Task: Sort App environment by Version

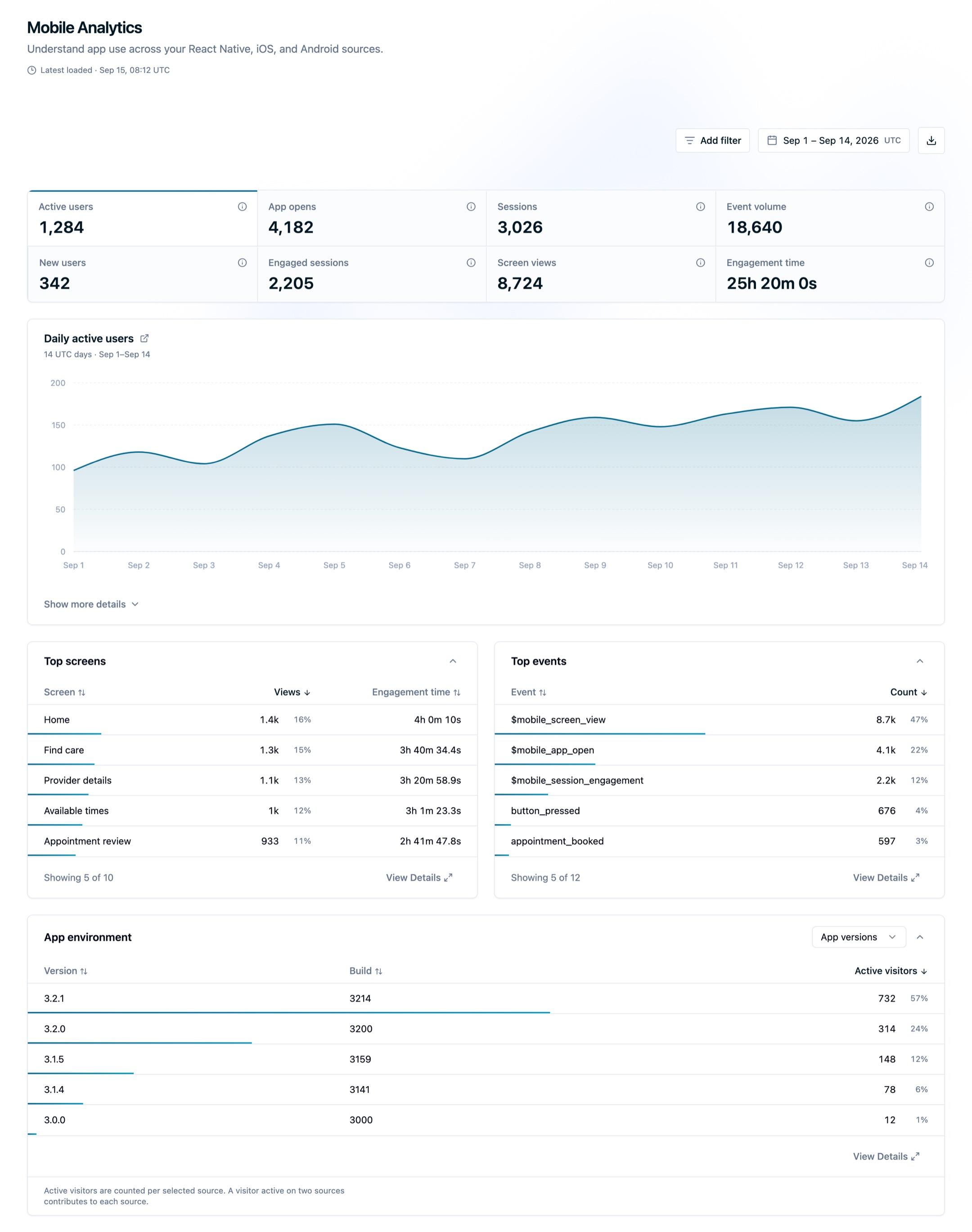Action: coord(66,970)
